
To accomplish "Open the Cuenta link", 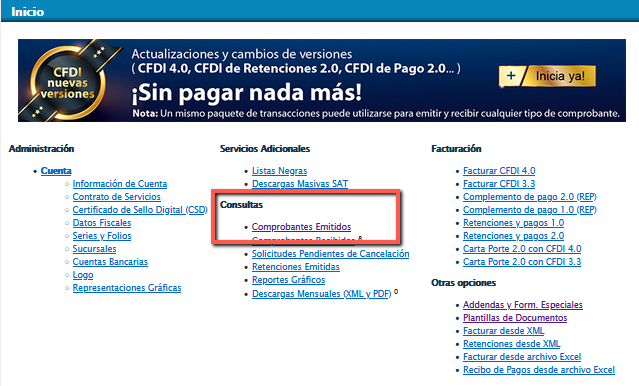I will [56, 171].
